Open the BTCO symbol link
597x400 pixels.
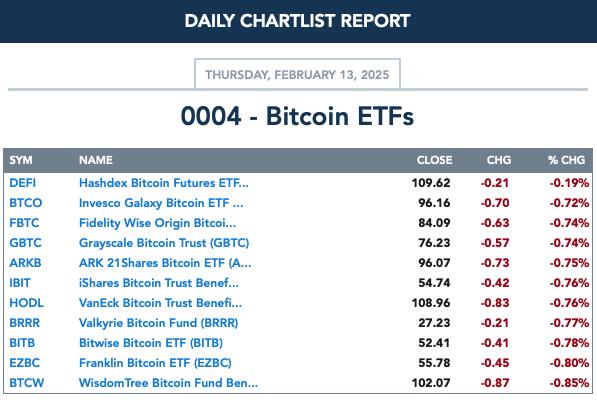(26, 203)
